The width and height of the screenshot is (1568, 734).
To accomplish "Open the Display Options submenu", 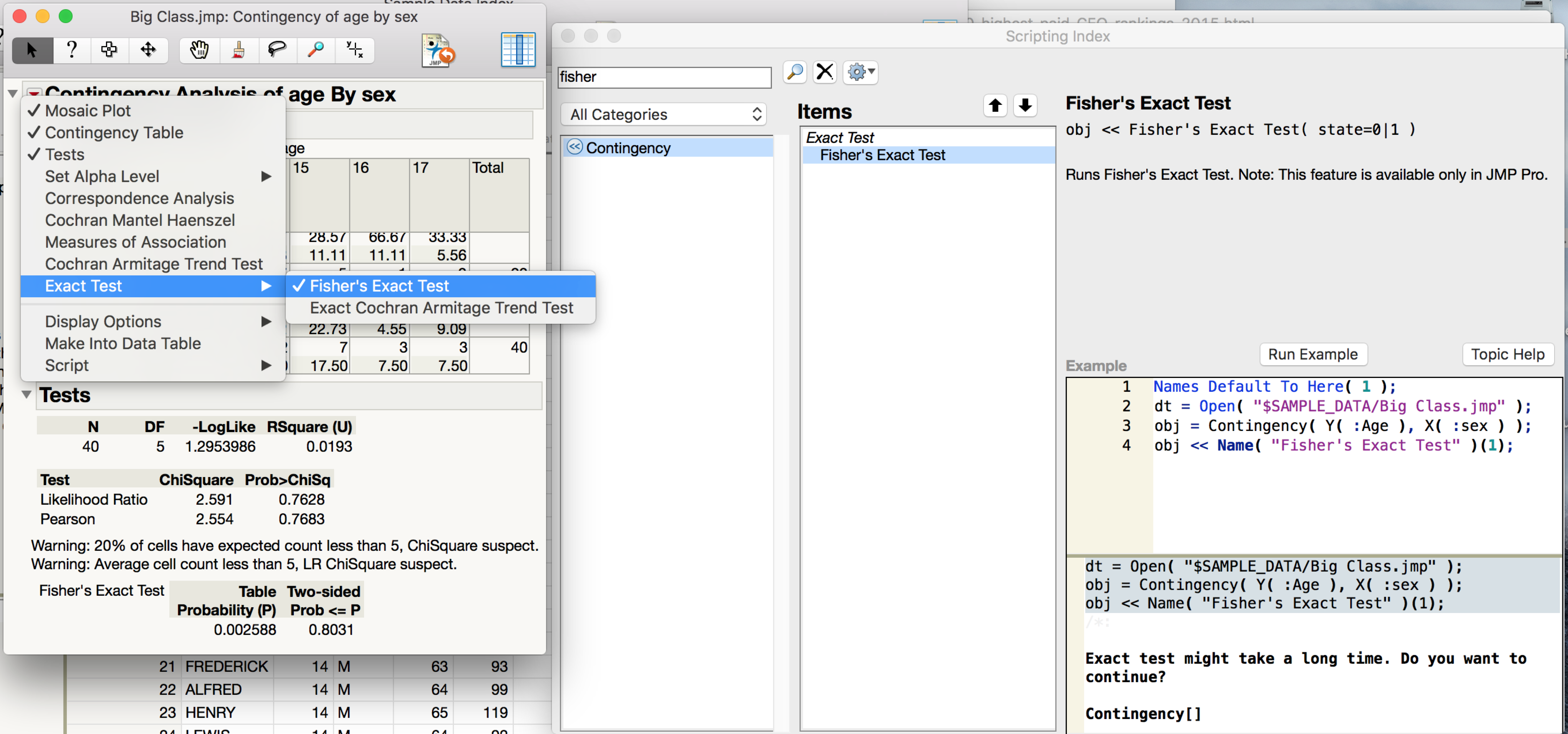I will tap(103, 321).
